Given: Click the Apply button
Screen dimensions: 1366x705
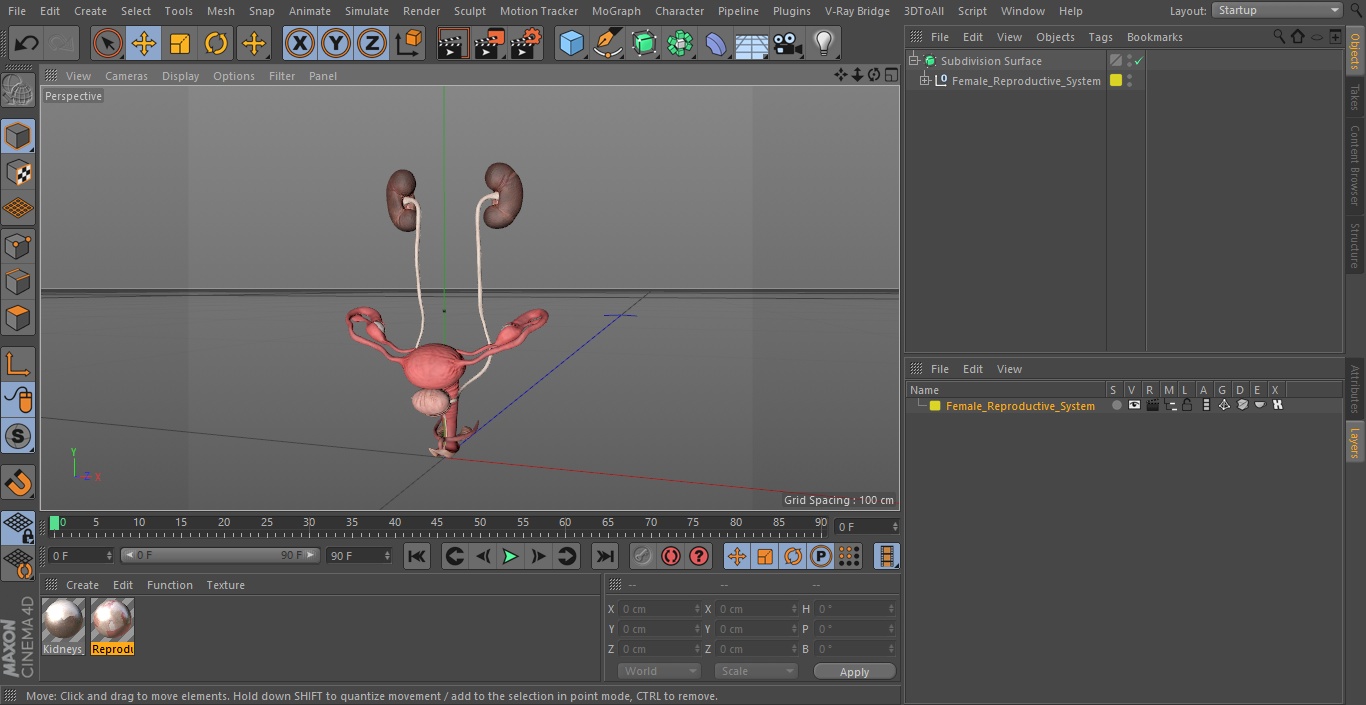Looking at the screenshot, I should coord(854,671).
